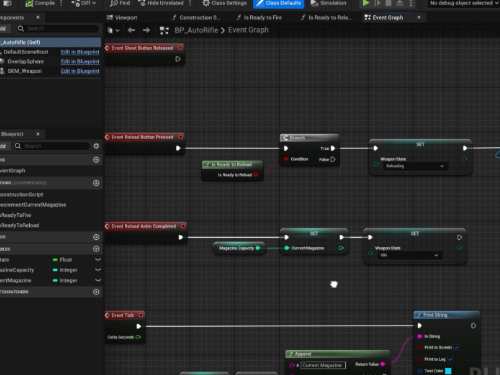Click the cyan Text Color swatch
Screen dimensions: 500x375
click(x=448, y=371)
